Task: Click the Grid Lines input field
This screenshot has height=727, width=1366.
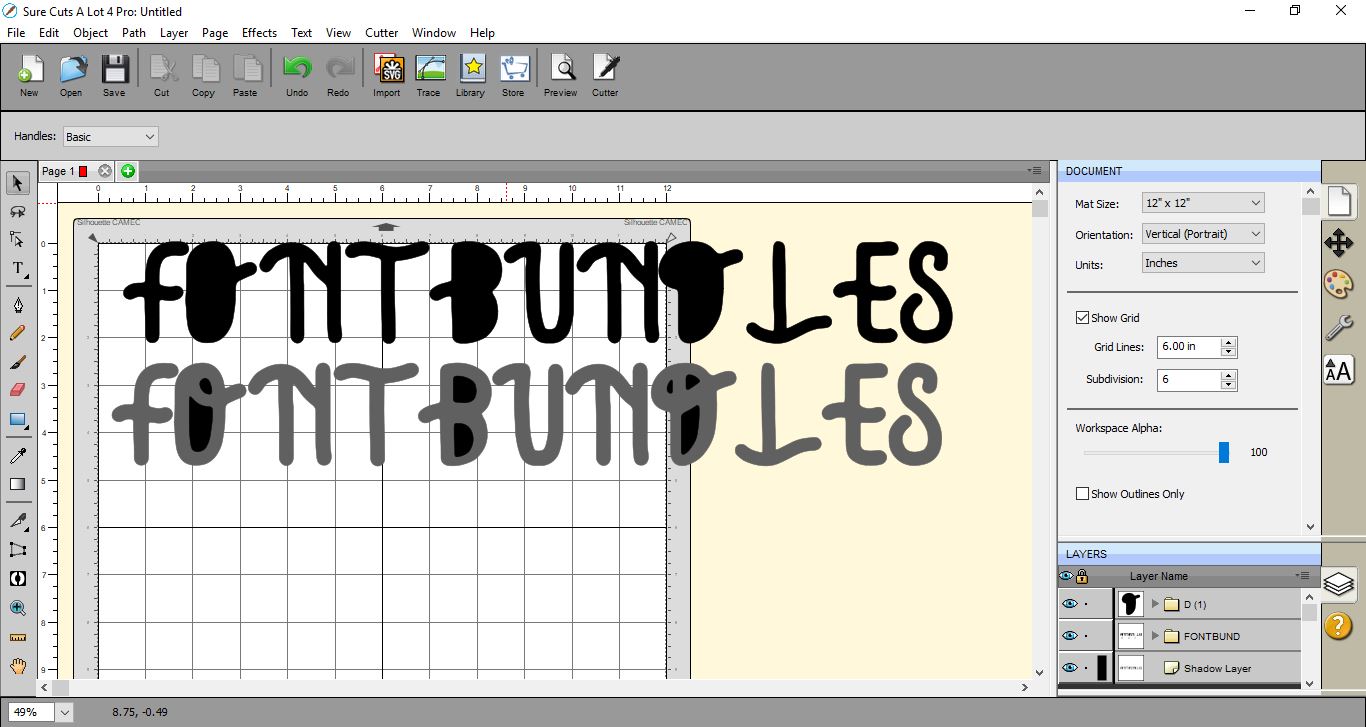Action: click(x=1189, y=346)
